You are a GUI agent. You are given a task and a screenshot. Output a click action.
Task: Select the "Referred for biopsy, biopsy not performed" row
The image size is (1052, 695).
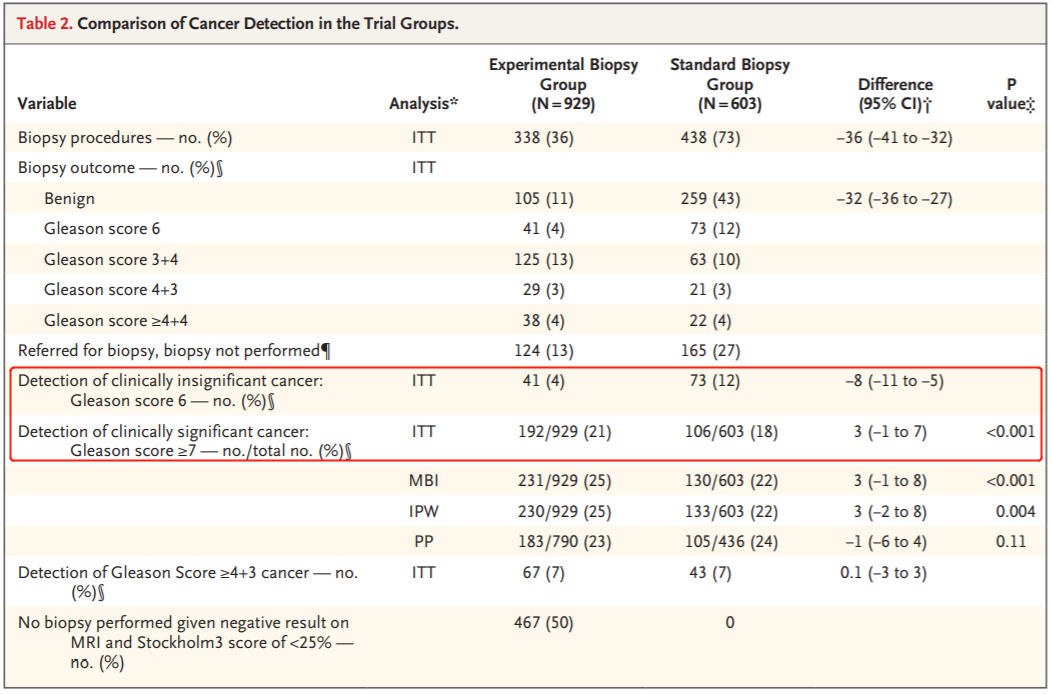click(174, 351)
